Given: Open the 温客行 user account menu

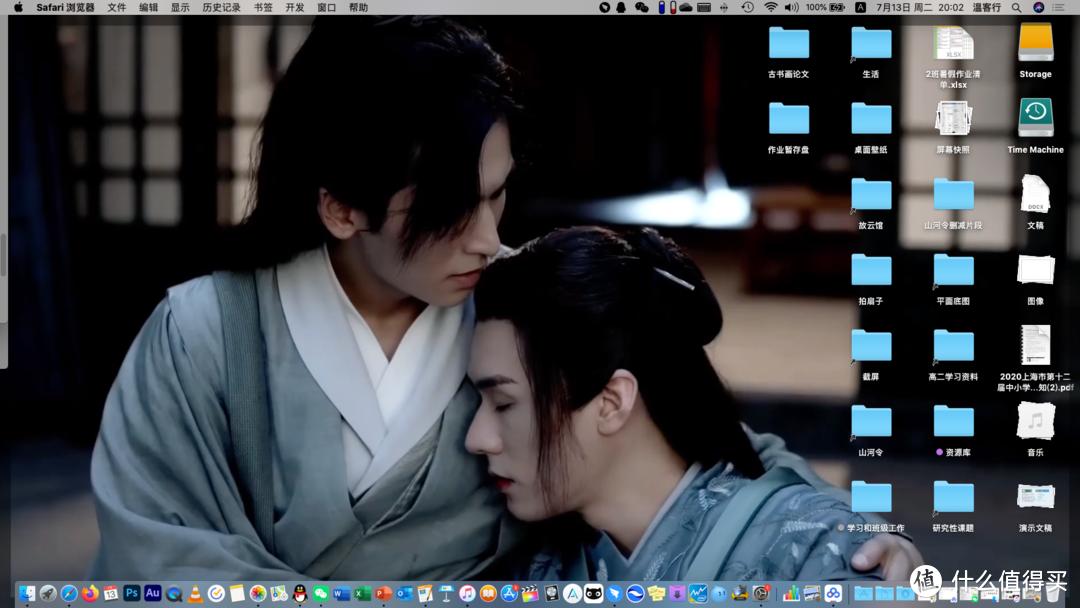Looking at the screenshot, I should tap(986, 7).
